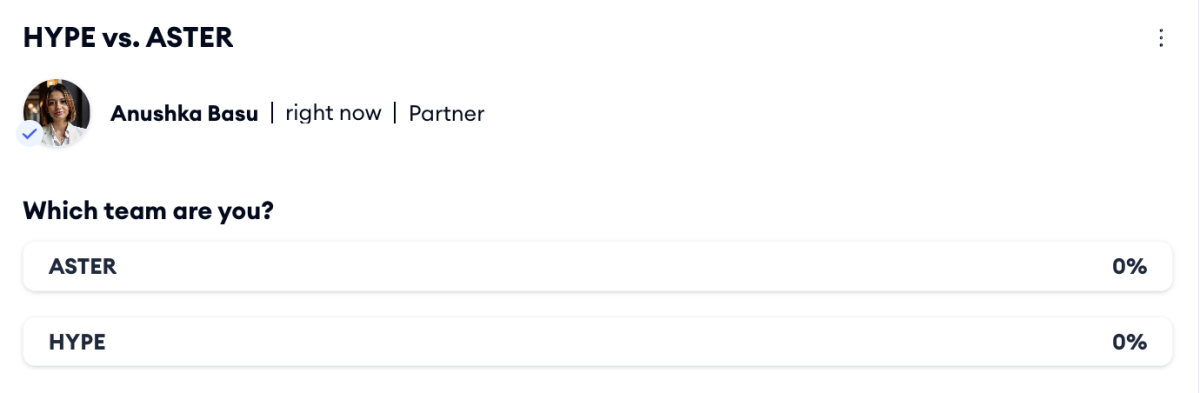Click the HYPE 0% percentage
The width and height of the screenshot is (1200, 393).
(x=1129, y=342)
